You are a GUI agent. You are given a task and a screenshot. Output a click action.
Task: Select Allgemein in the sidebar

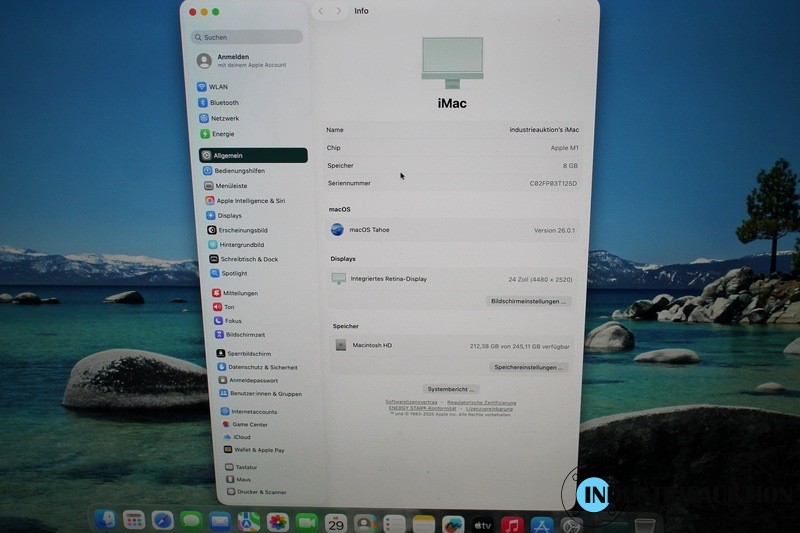coord(228,156)
